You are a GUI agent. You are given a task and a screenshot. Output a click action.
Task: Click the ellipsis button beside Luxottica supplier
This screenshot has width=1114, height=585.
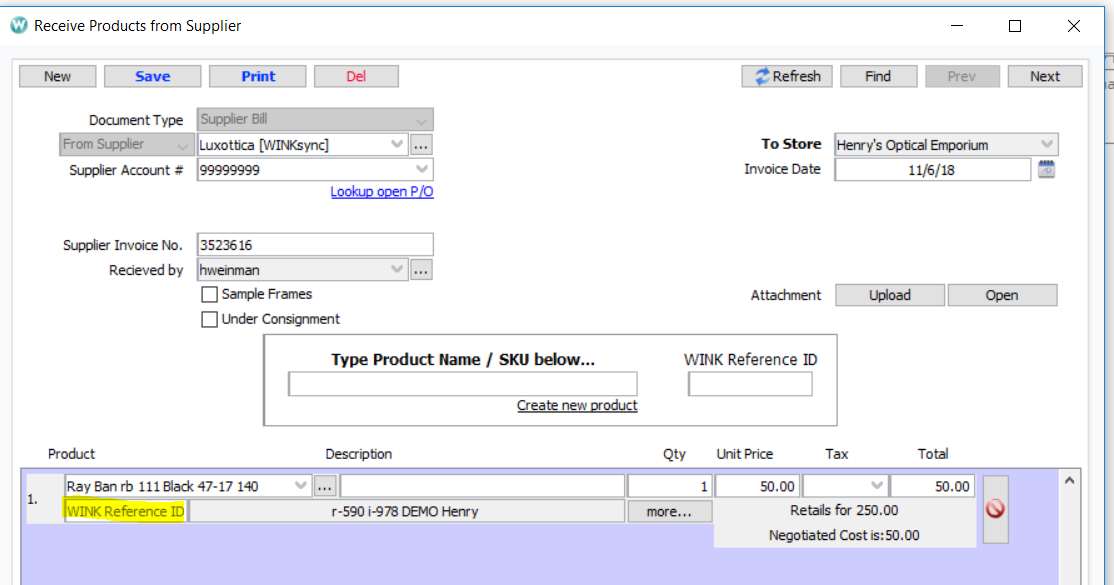coord(421,144)
